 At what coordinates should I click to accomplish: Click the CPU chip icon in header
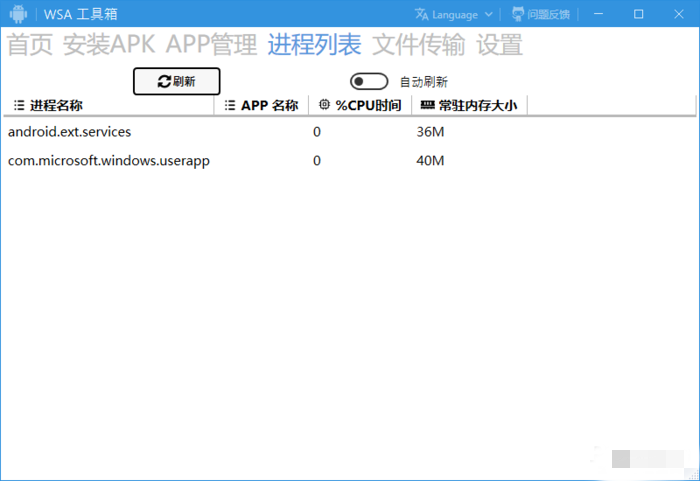(324, 105)
